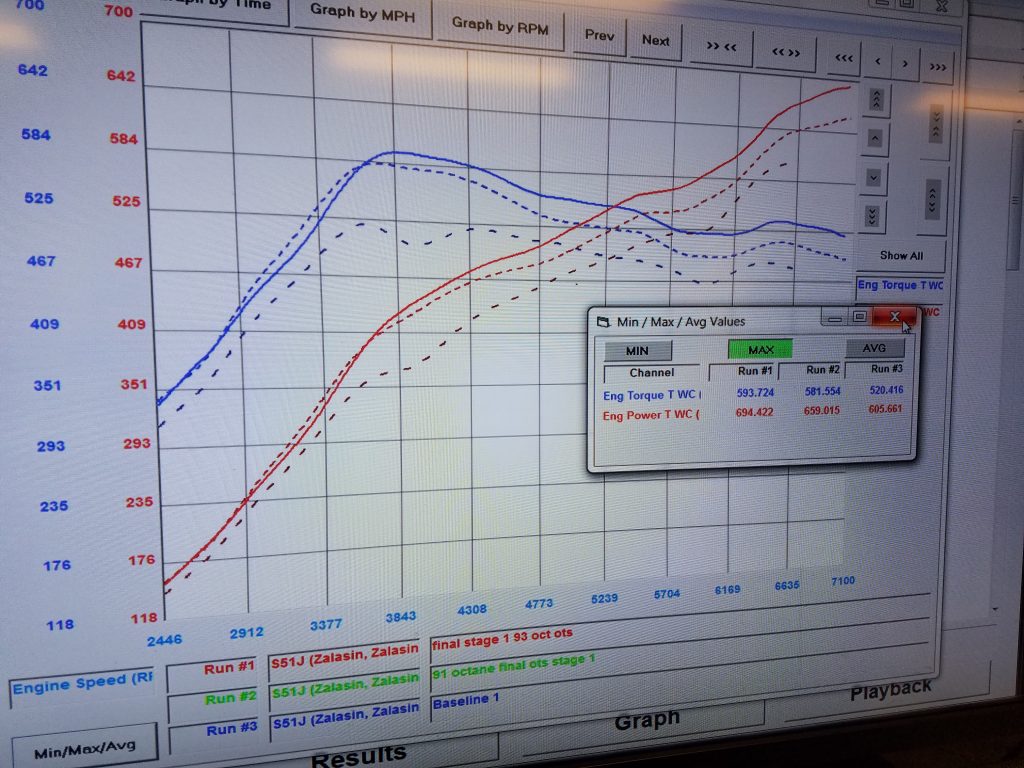Click the triple up-arrow fast scroll button
Image resolution: width=1024 pixels, height=768 pixels.
point(876,99)
